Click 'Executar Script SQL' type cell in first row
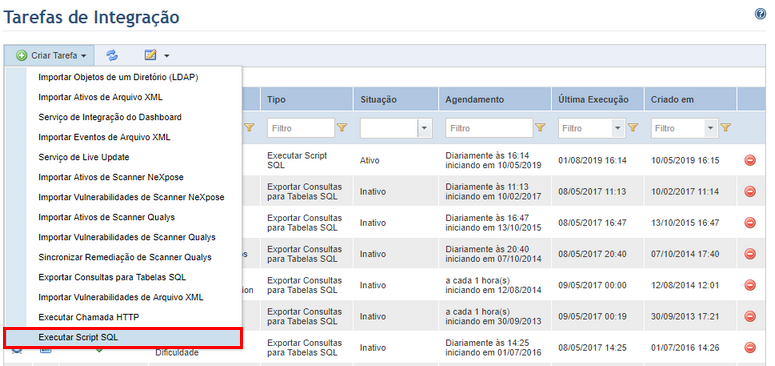 tap(297, 160)
